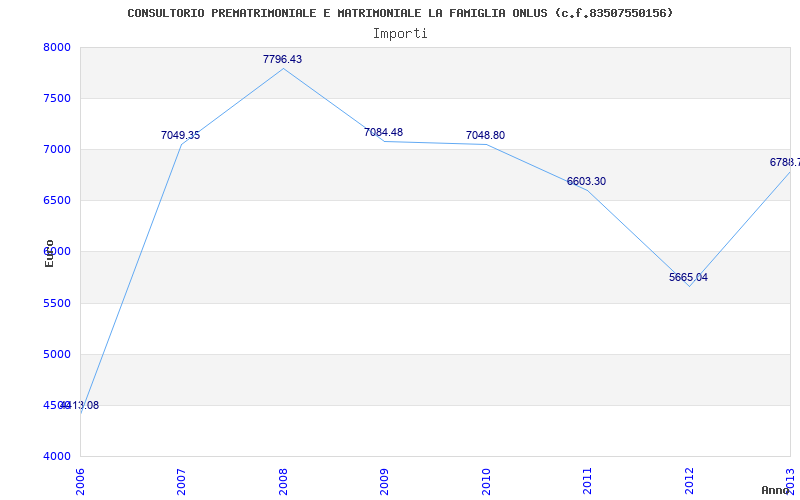800x500 pixels.
Task: Click the 7796.43 data point label
Action: click(x=282, y=59)
